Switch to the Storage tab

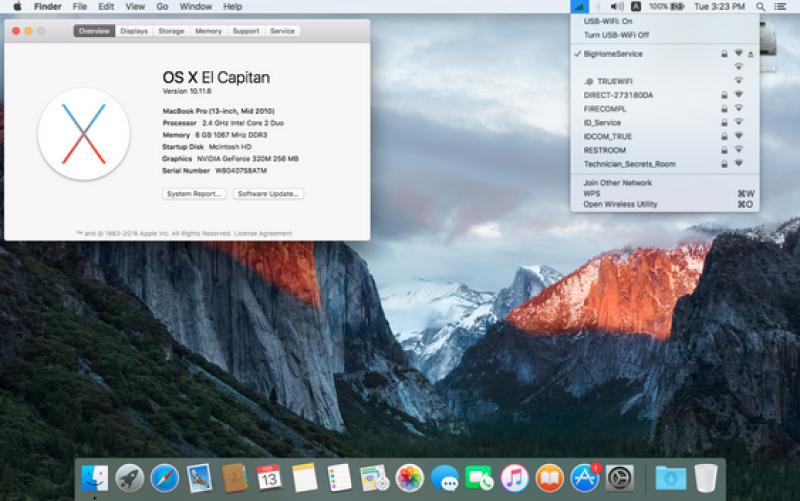pos(171,31)
